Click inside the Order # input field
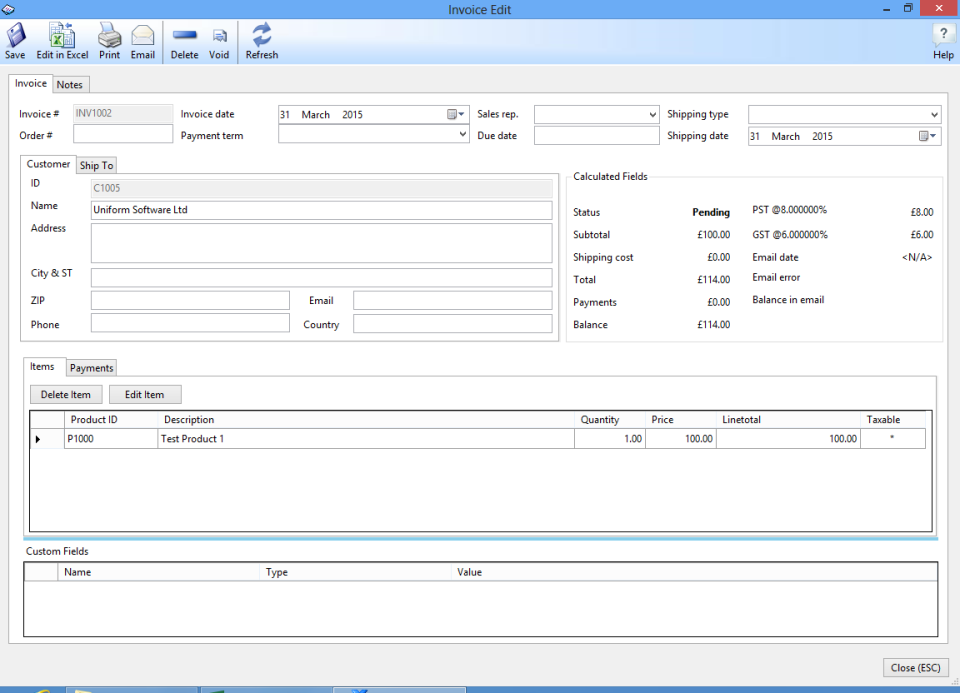 [x=123, y=133]
